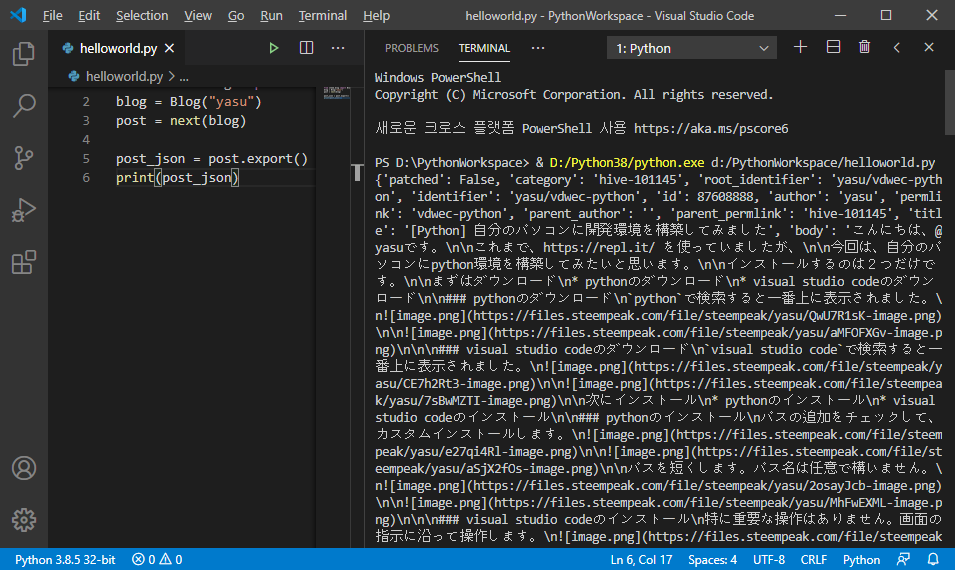Click the VS Code logo icon
The image size is (955, 570).
tap(18, 15)
